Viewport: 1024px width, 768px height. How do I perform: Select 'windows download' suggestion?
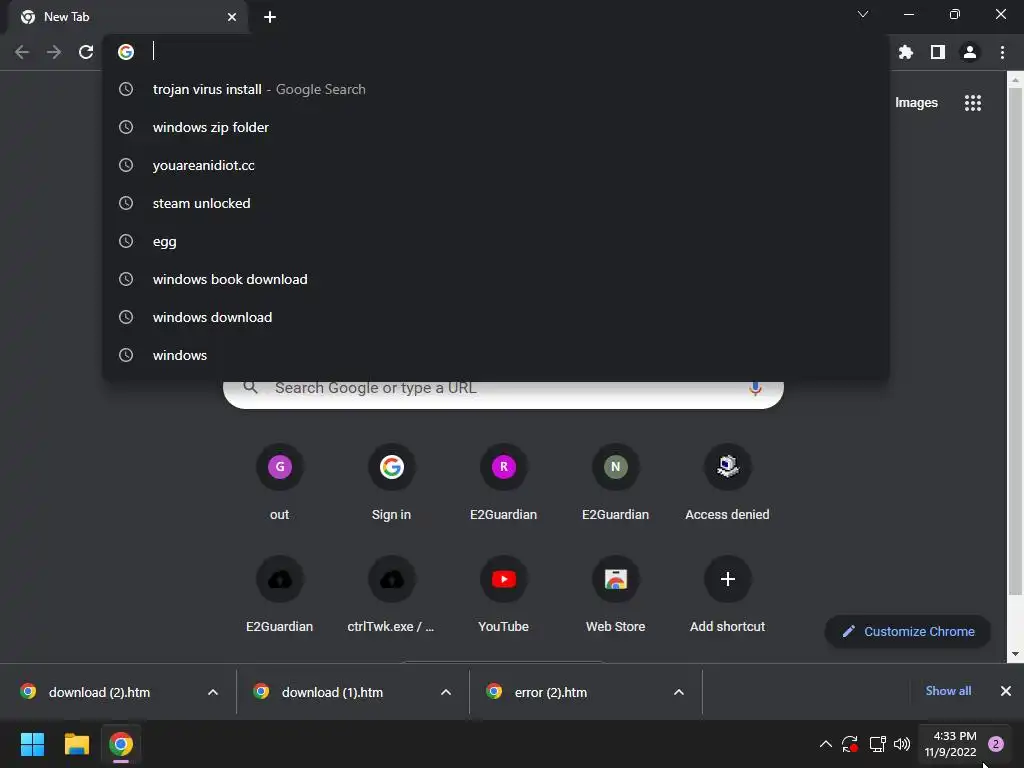(496, 317)
